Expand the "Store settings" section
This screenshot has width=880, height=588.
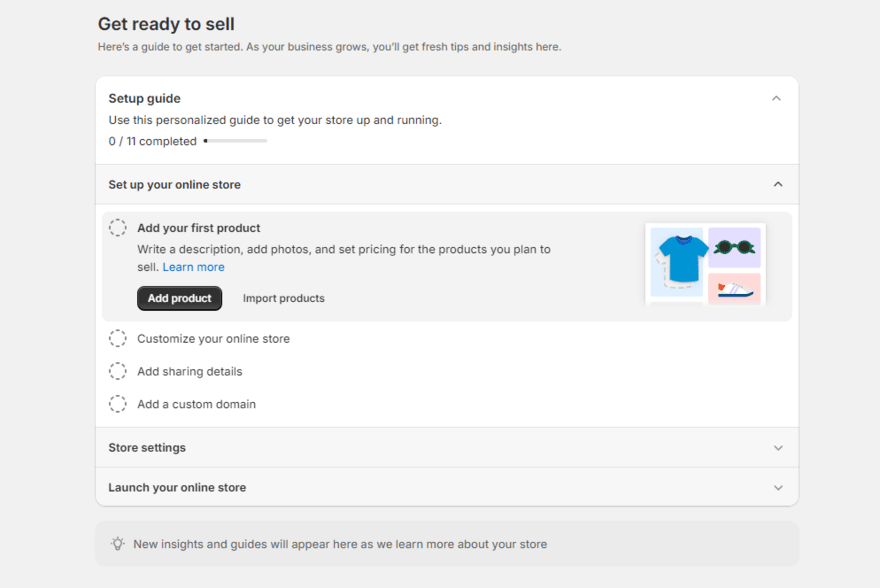(777, 447)
